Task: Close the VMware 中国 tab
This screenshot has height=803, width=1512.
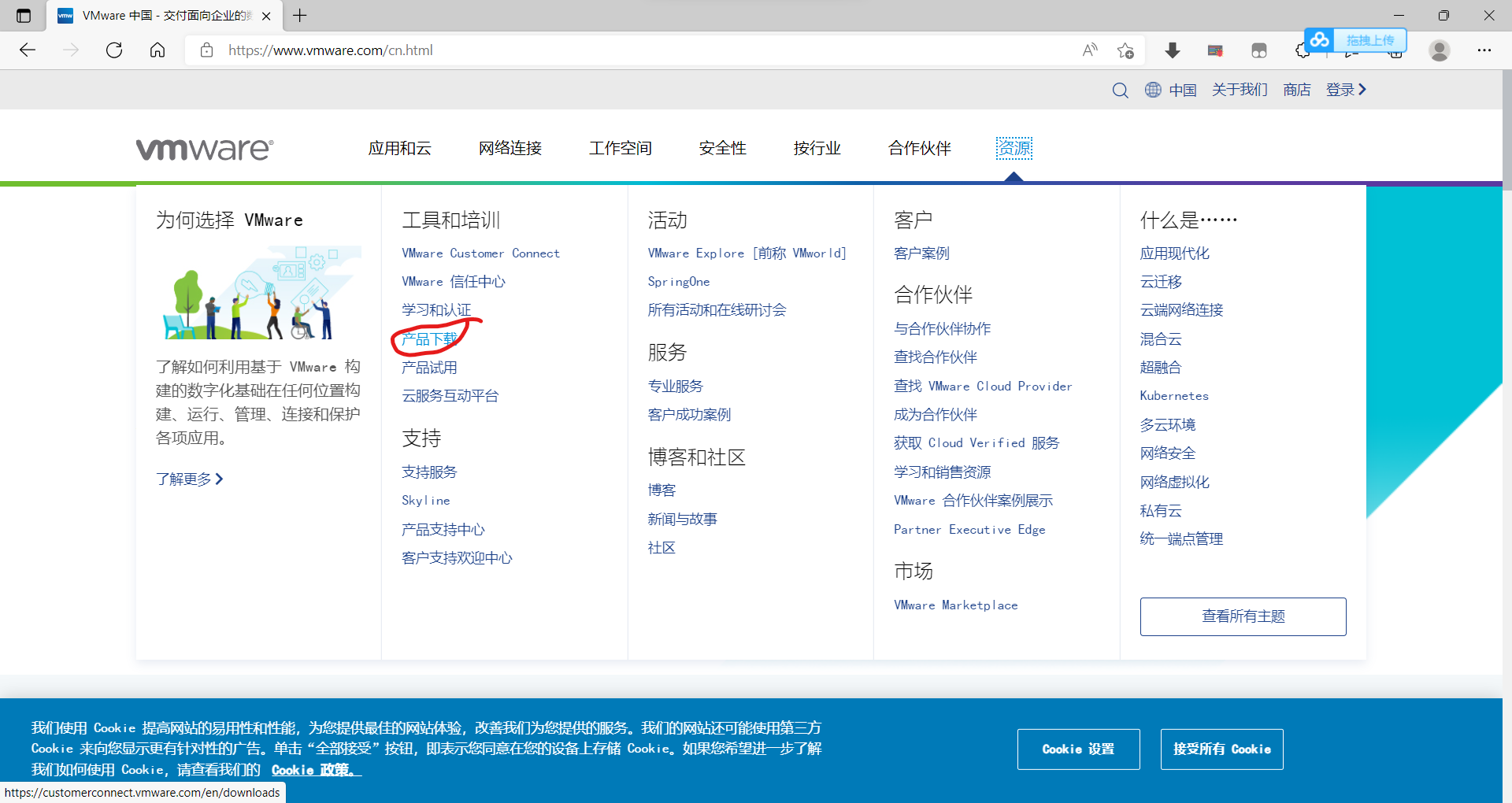Action: [x=266, y=16]
